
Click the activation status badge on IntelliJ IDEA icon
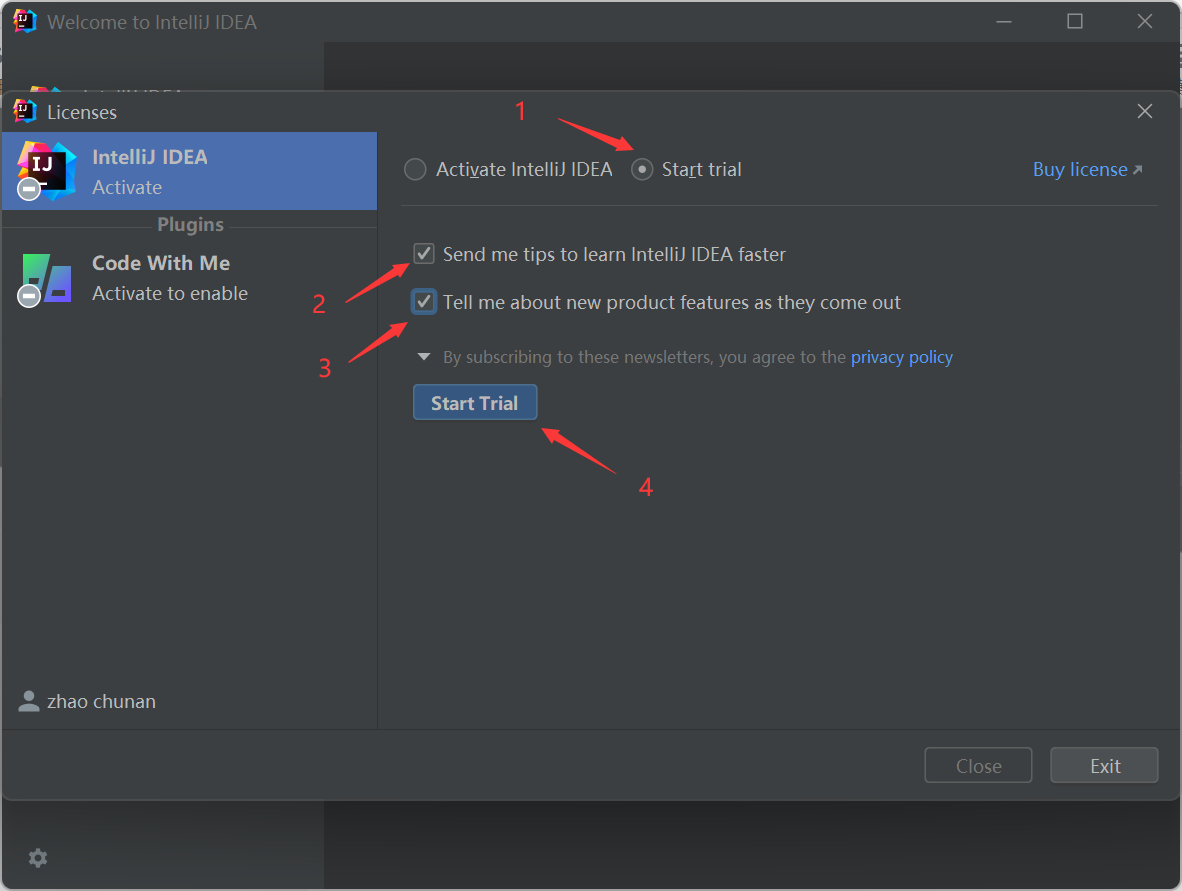tap(27, 190)
